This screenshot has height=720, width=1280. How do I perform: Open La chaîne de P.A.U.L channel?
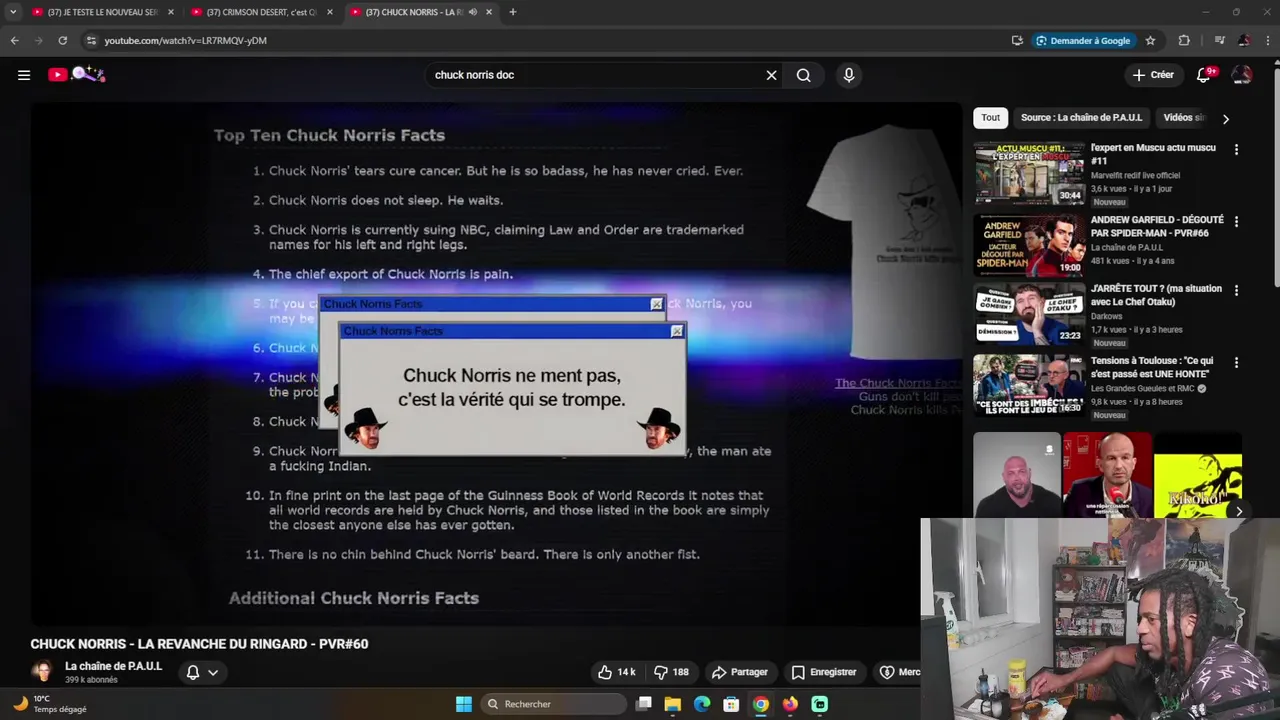pyautogui.click(x=113, y=666)
